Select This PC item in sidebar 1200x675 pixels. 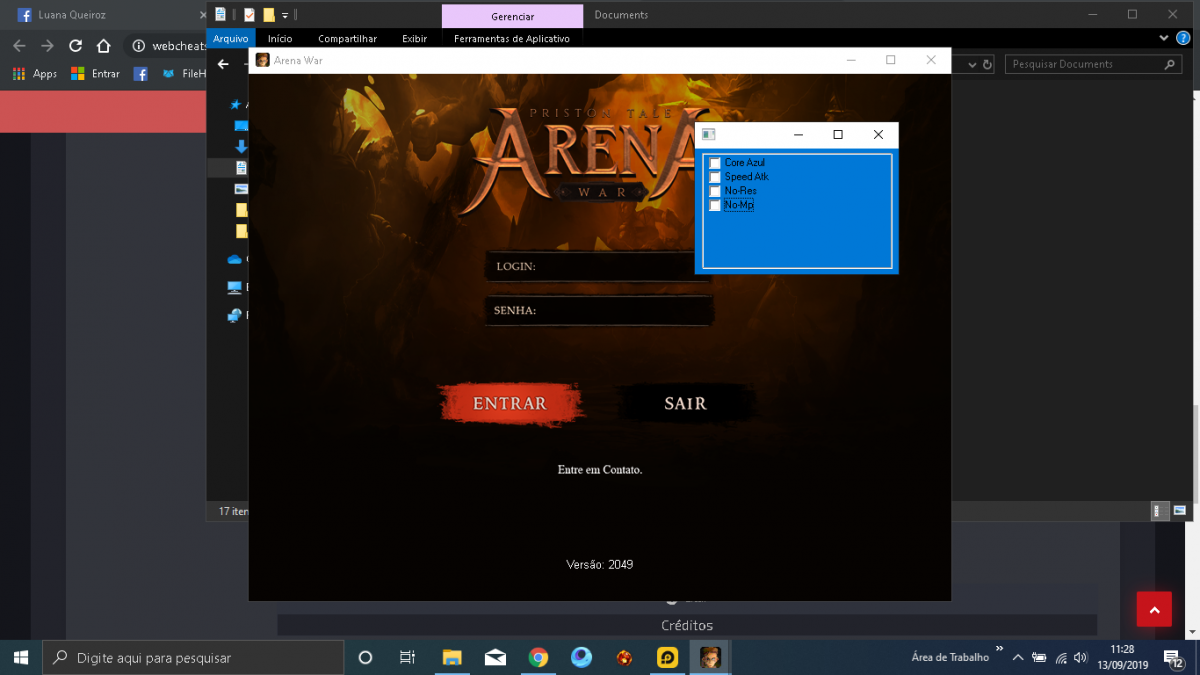tap(235, 288)
